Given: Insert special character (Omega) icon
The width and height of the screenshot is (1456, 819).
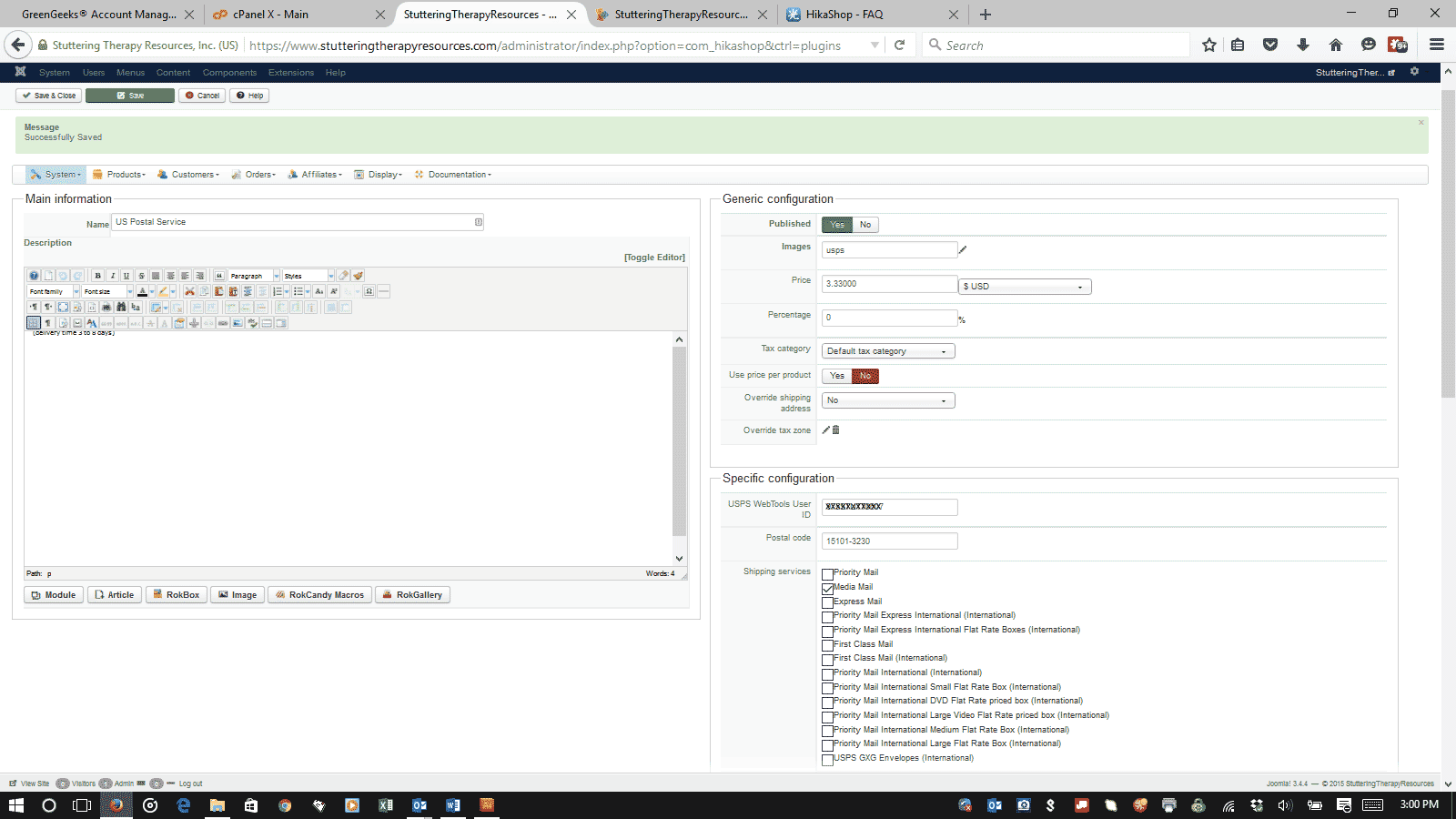Looking at the screenshot, I should pos(369,291).
